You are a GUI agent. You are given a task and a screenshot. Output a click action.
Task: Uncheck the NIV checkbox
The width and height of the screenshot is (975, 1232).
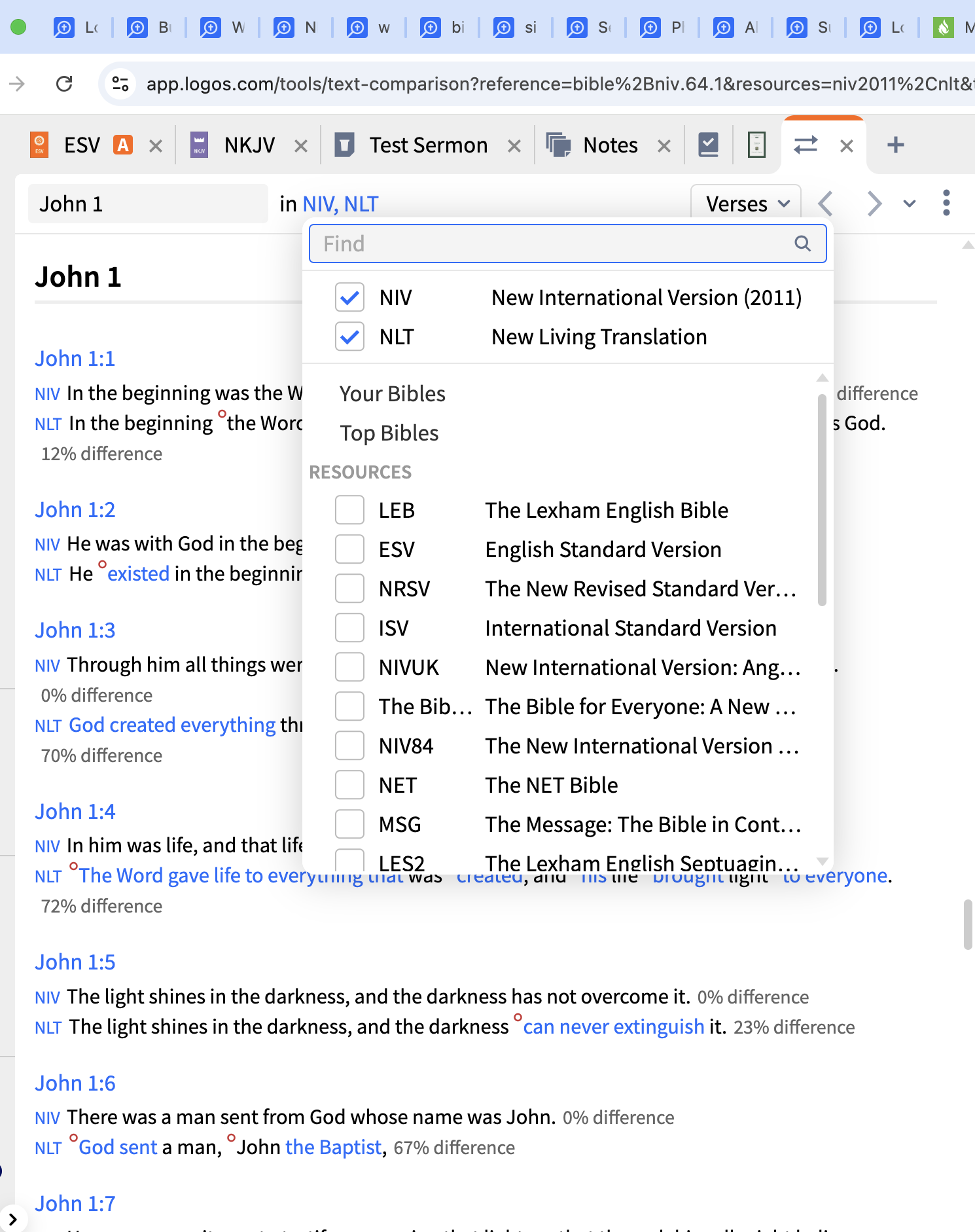click(349, 298)
